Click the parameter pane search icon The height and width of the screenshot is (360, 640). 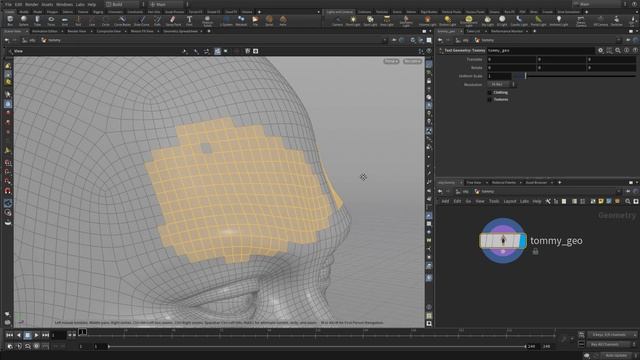[x=618, y=51]
